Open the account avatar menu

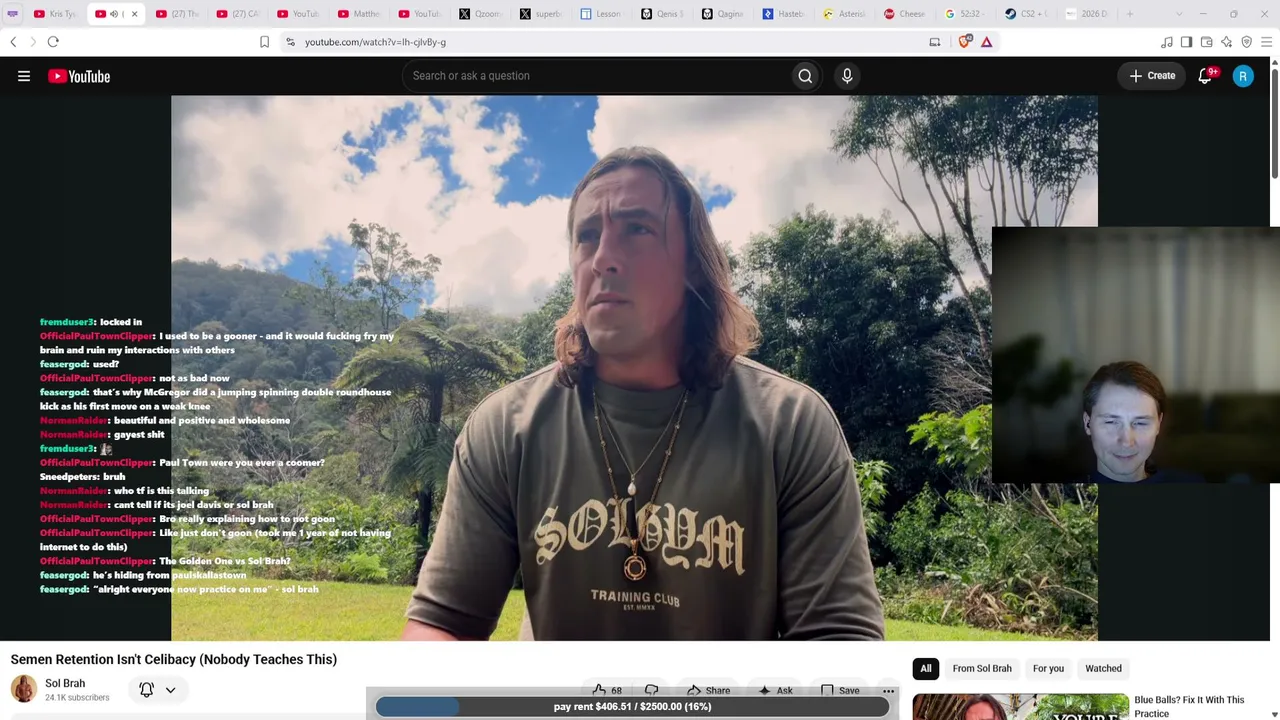coord(1243,76)
